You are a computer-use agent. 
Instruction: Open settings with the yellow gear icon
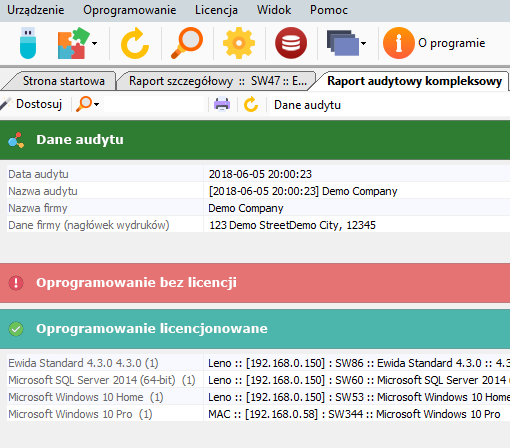click(239, 43)
